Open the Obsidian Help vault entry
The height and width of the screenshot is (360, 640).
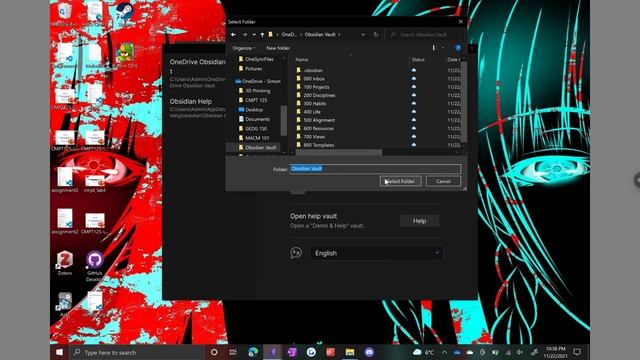click(198, 108)
